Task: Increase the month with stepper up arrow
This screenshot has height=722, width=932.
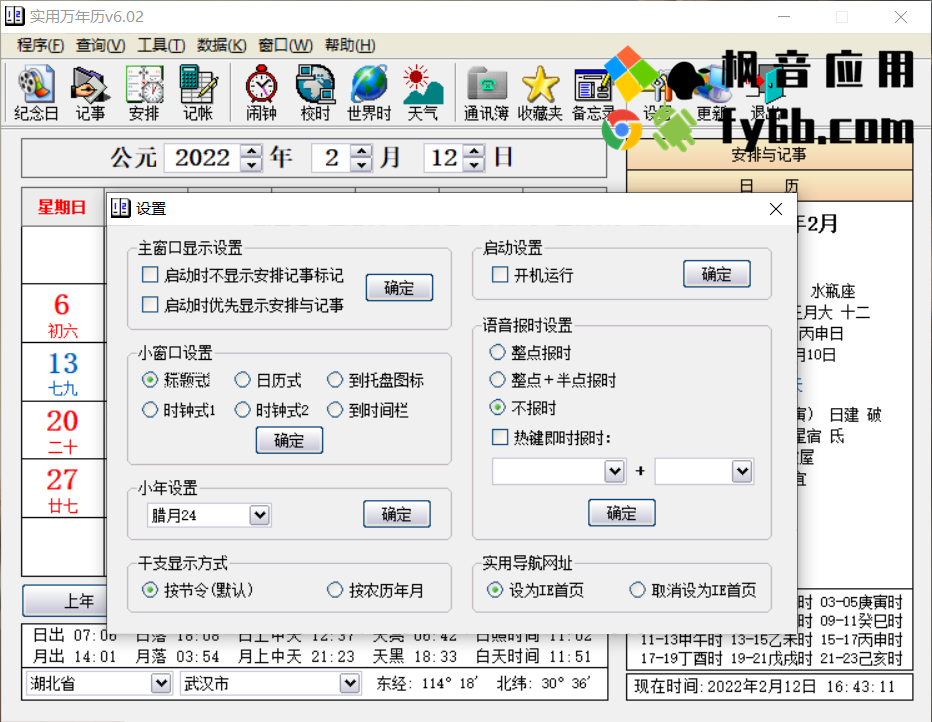Action: click(x=361, y=151)
